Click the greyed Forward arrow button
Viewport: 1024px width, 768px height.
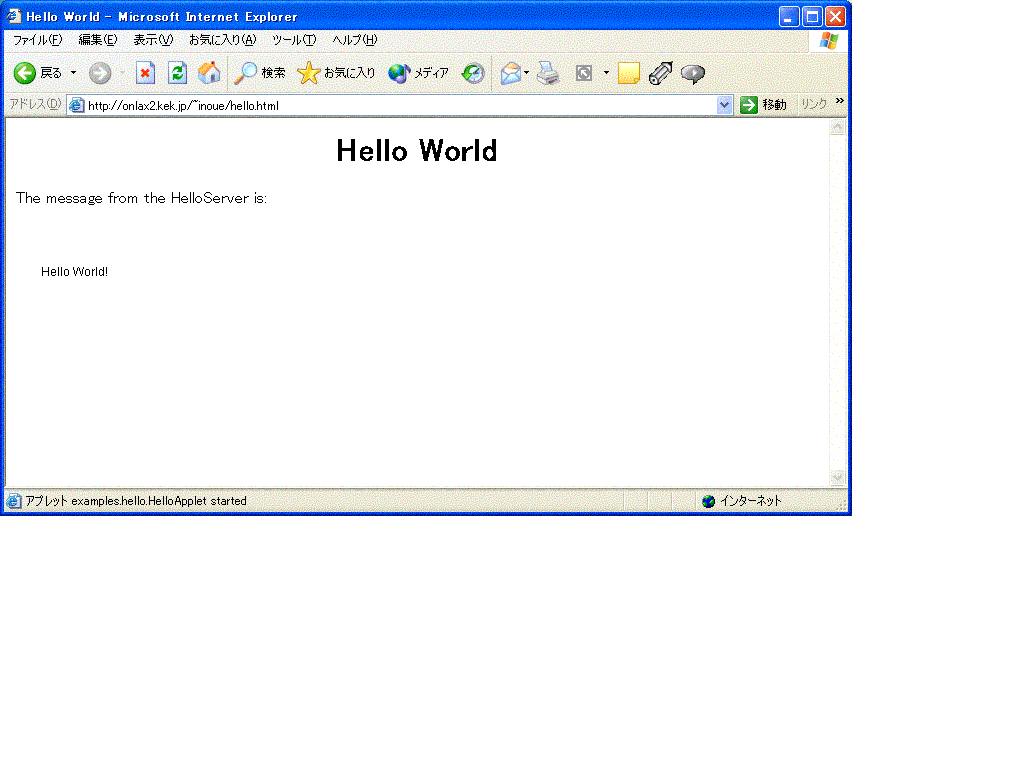pyautogui.click(x=100, y=73)
